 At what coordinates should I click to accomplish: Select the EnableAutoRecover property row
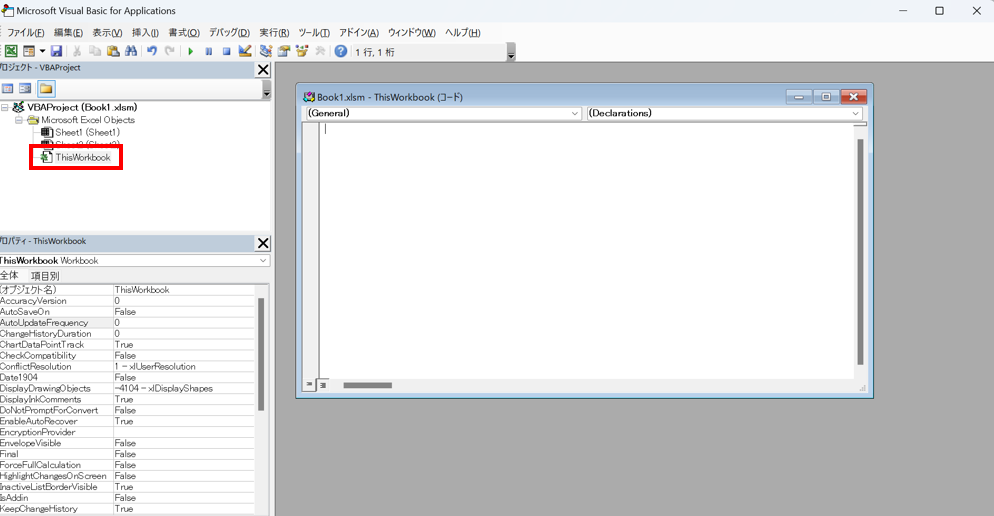click(x=127, y=421)
